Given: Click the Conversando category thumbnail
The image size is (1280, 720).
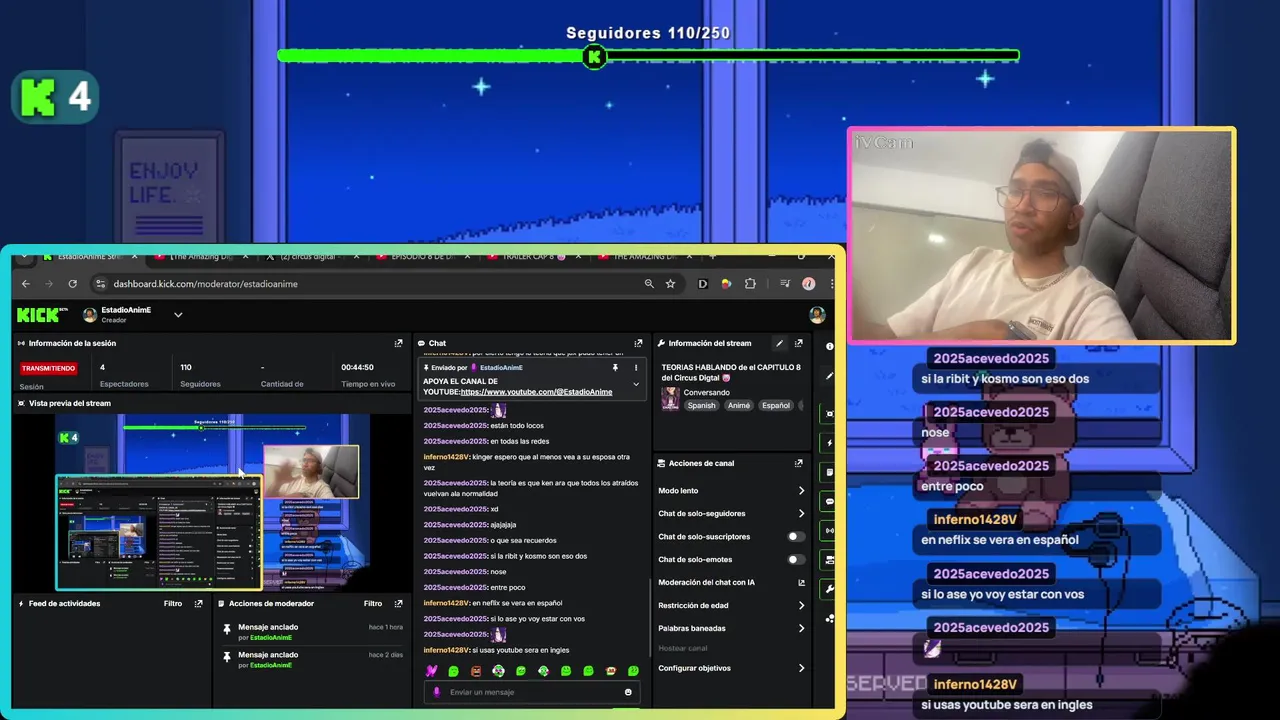Looking at the screenshot, I should click(x=670, y=398).
